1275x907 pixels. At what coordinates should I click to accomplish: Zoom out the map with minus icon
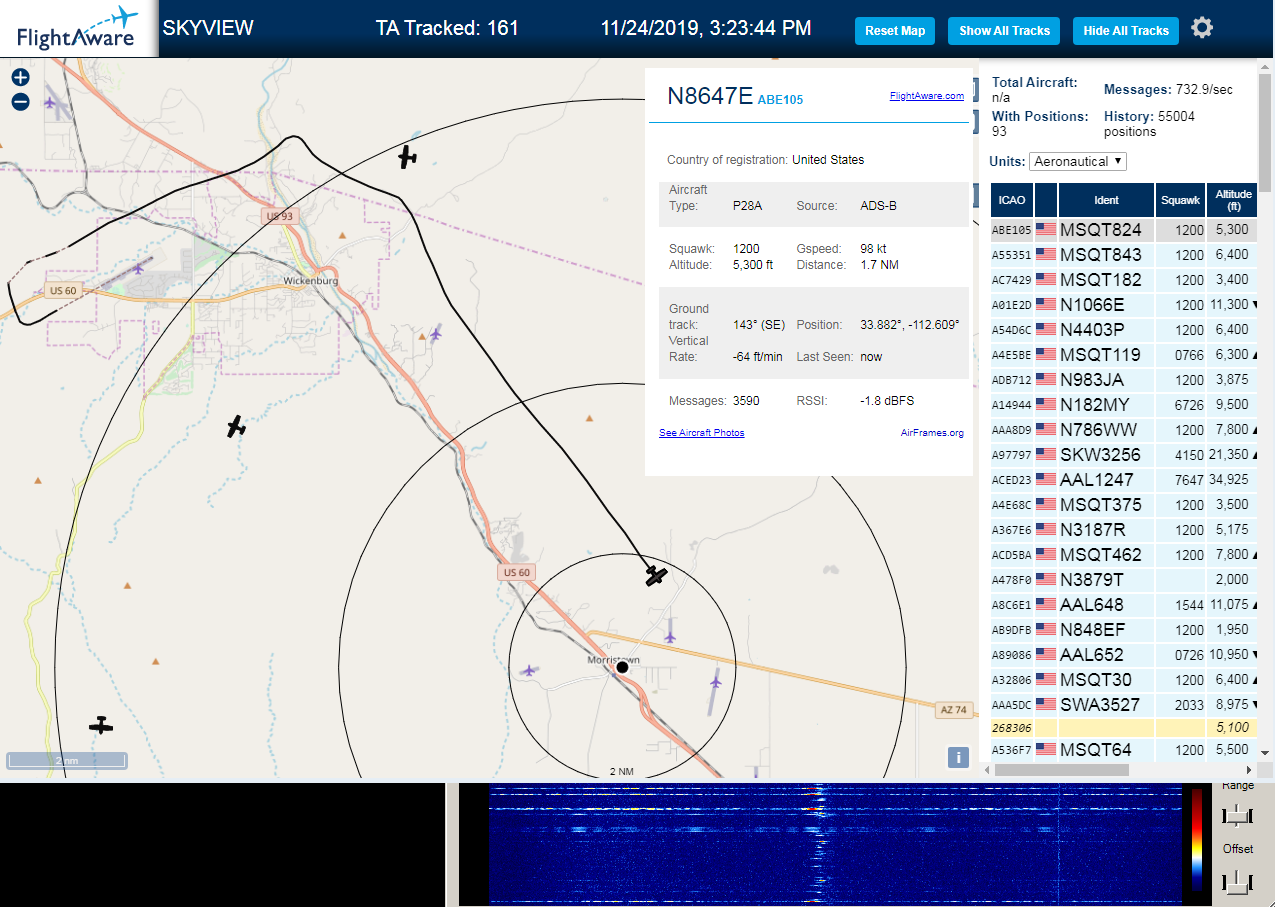(20, 101)
